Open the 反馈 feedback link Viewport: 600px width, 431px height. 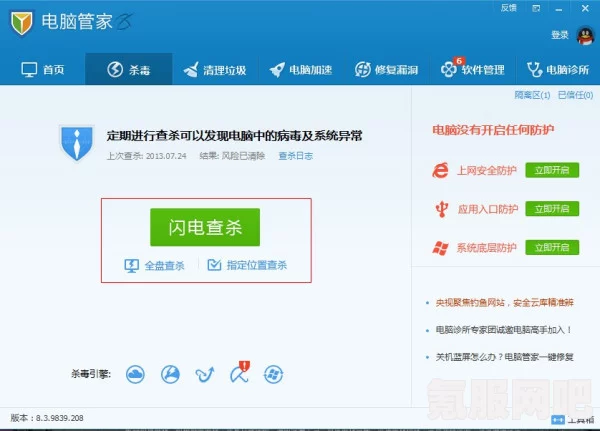(509, 8)
